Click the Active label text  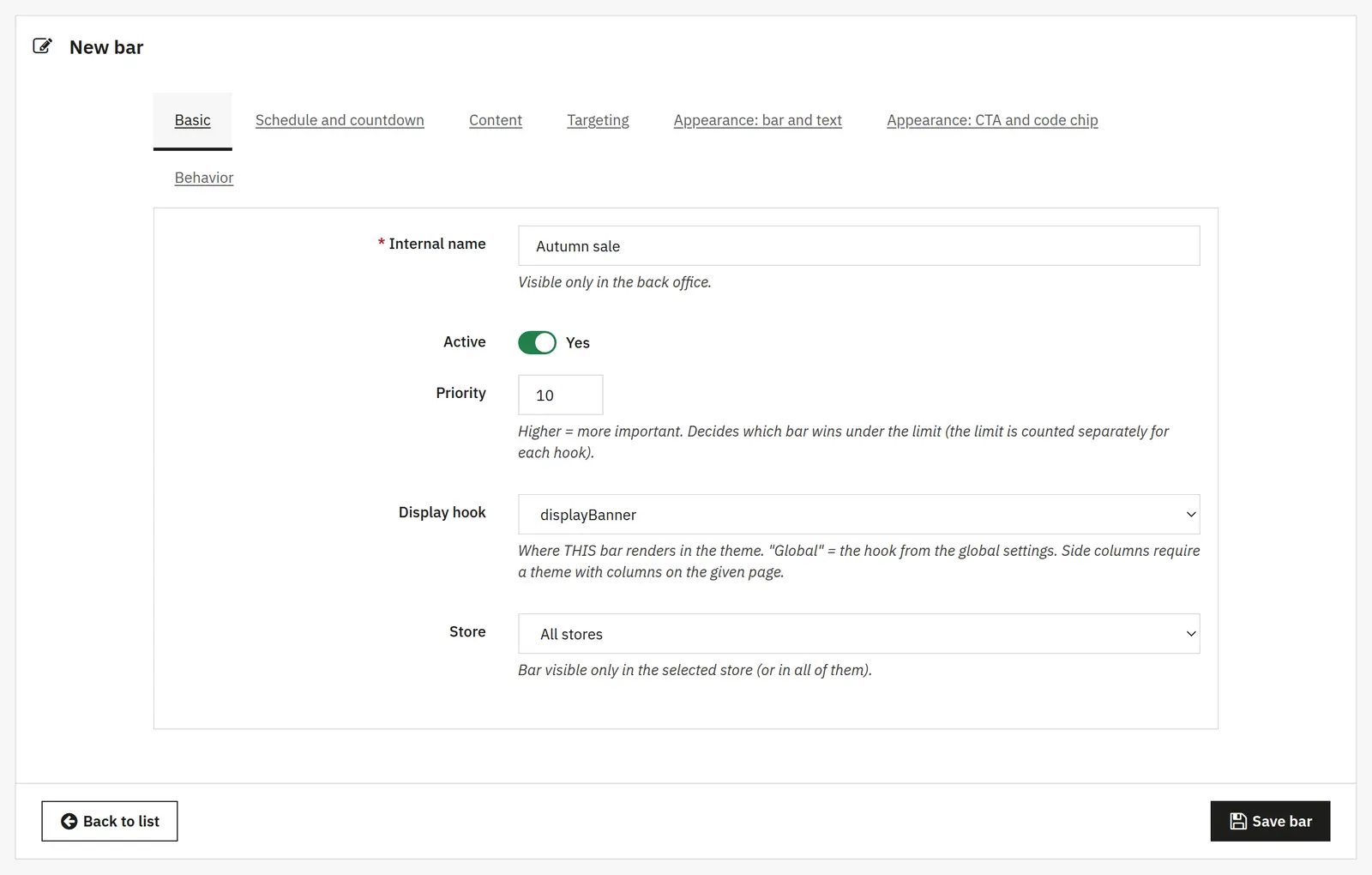click(x=464, y=342)
